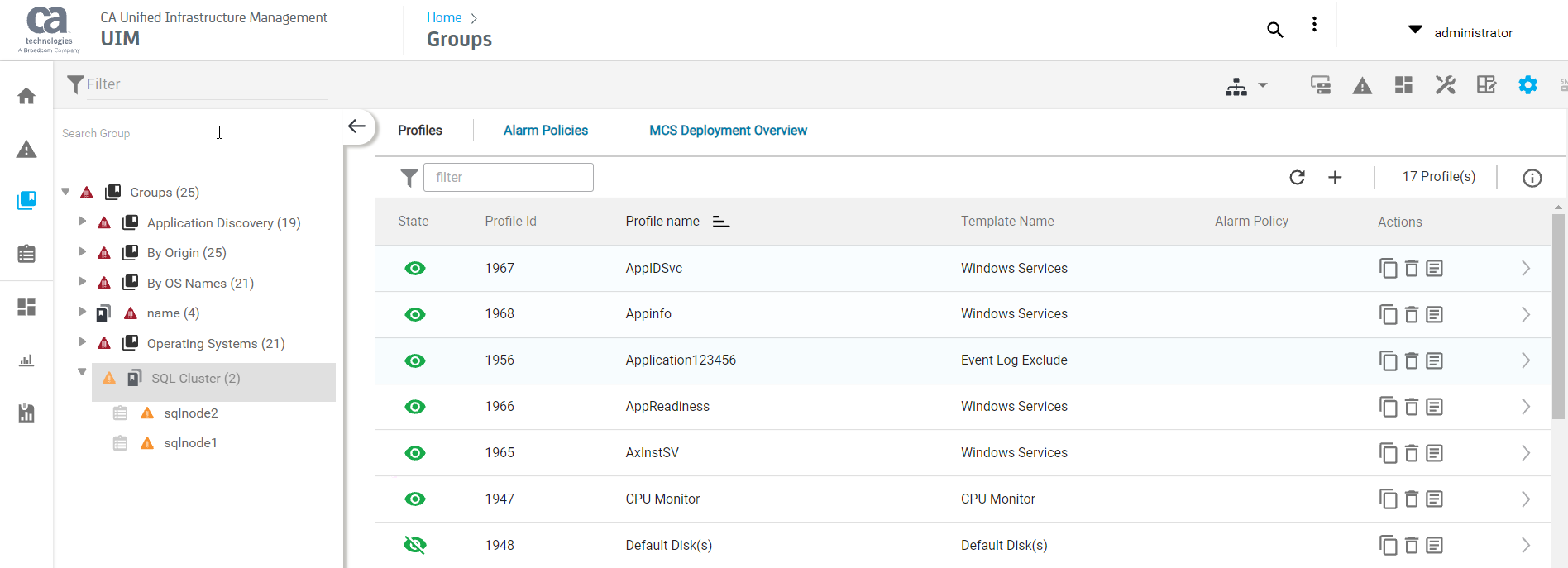1568x568 pixels.
Task: Switch to the Alarm Policies tab
Action: [545, 131]
